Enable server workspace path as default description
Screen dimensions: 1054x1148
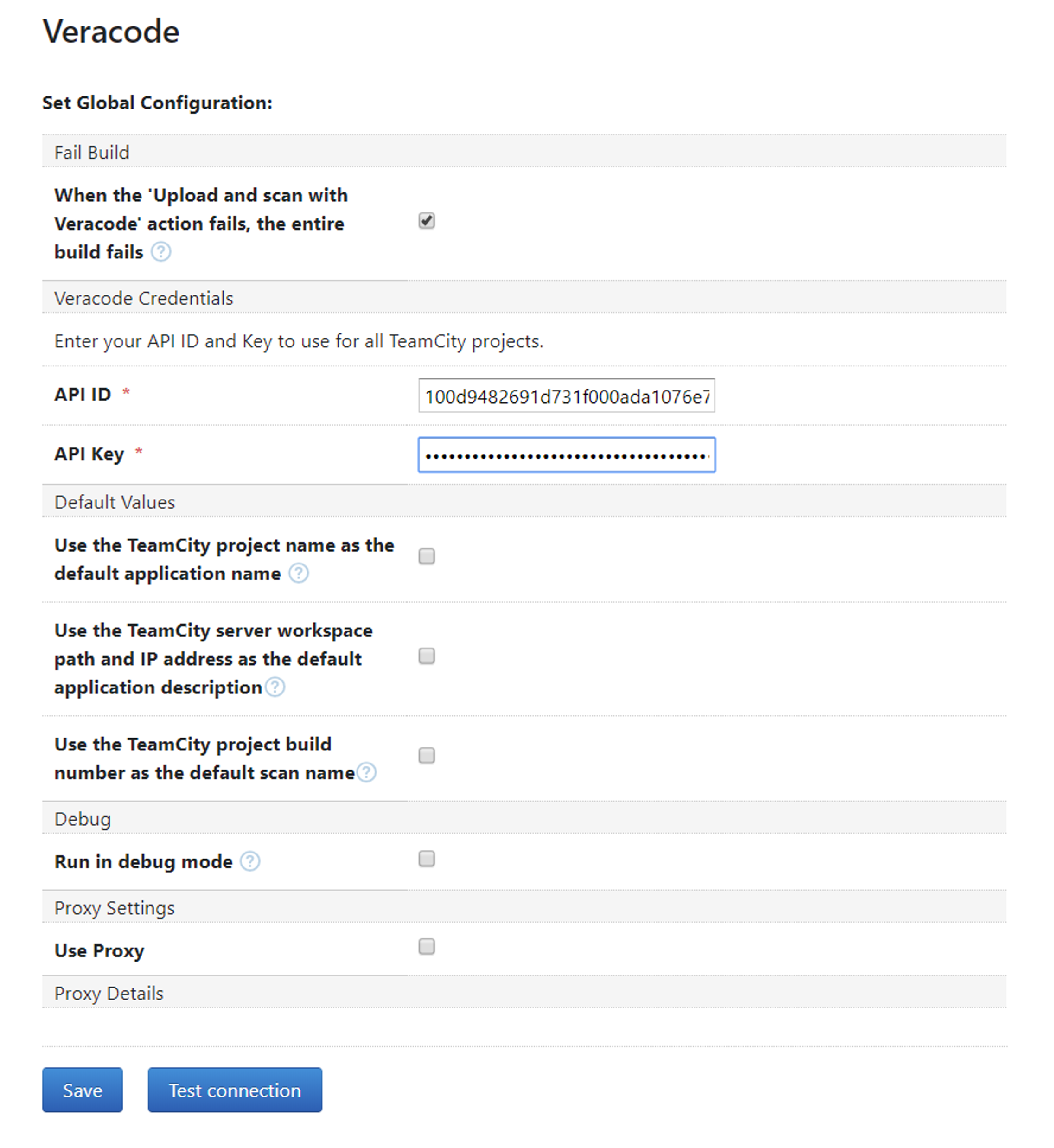tap(427, 656)
